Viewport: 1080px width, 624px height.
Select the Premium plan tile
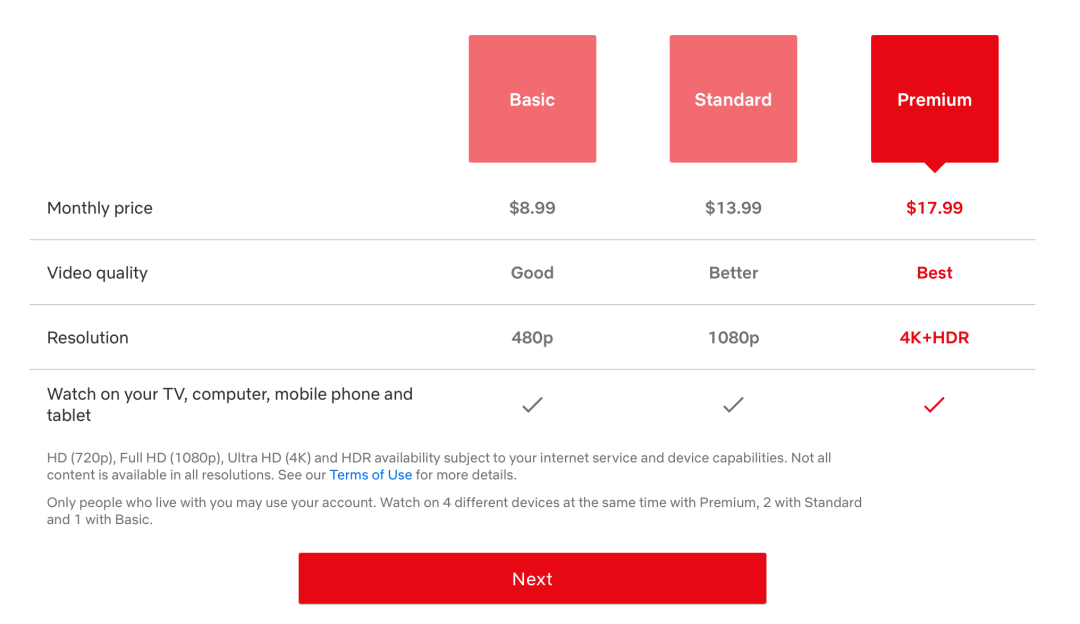pyautogui.click(x=935, y=99)
